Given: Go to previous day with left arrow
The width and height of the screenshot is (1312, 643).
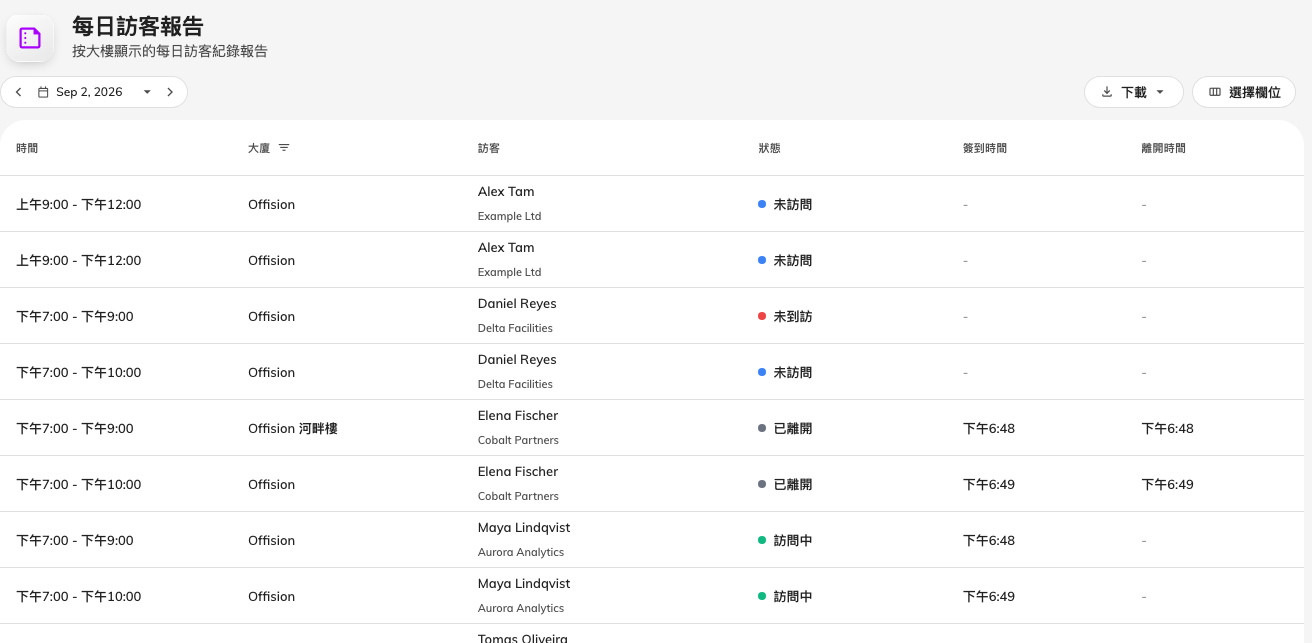Looking at the screenshot, I should (x=18, y=92).
